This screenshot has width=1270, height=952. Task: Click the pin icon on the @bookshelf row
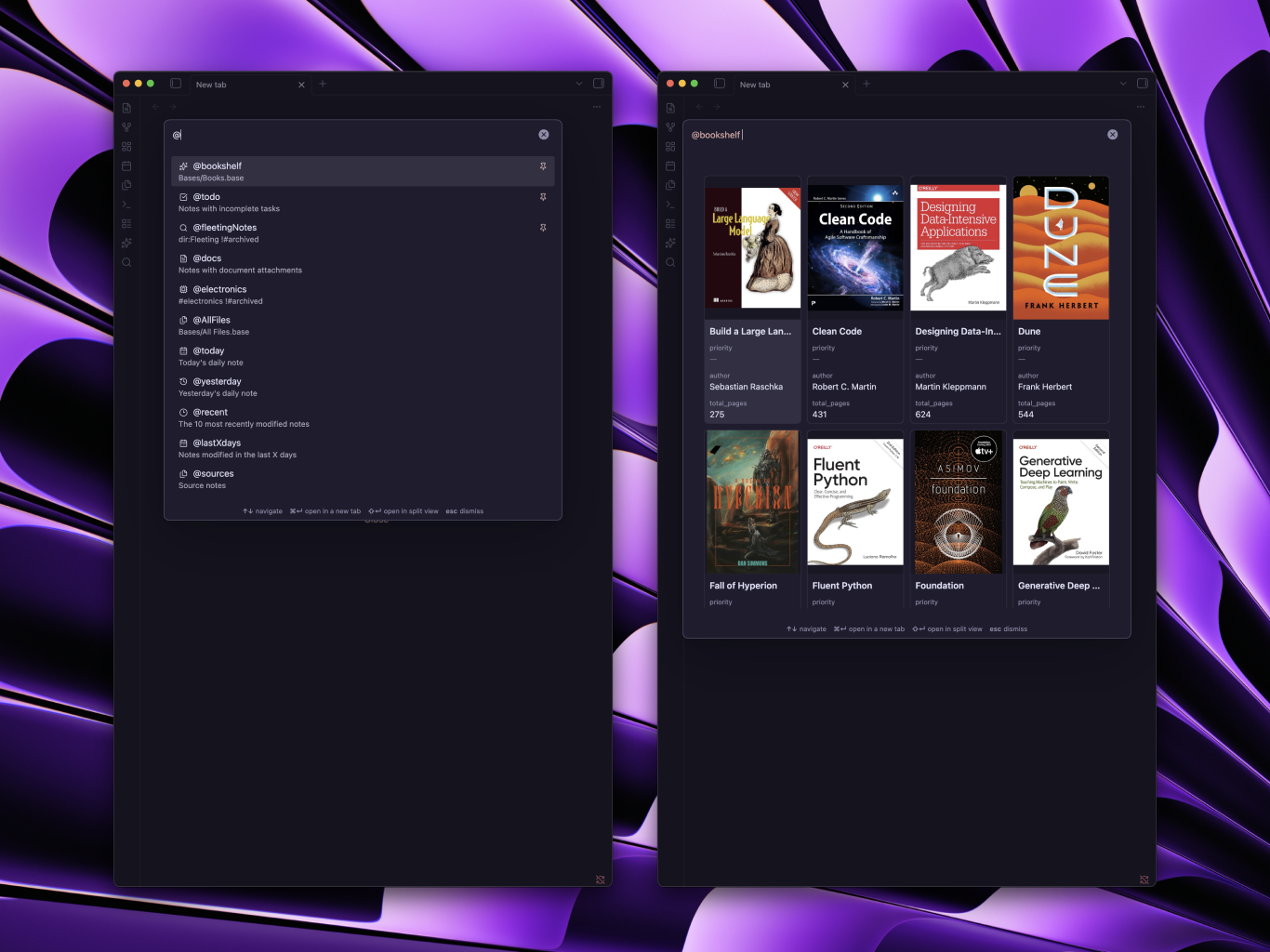[x=543, y=166]
